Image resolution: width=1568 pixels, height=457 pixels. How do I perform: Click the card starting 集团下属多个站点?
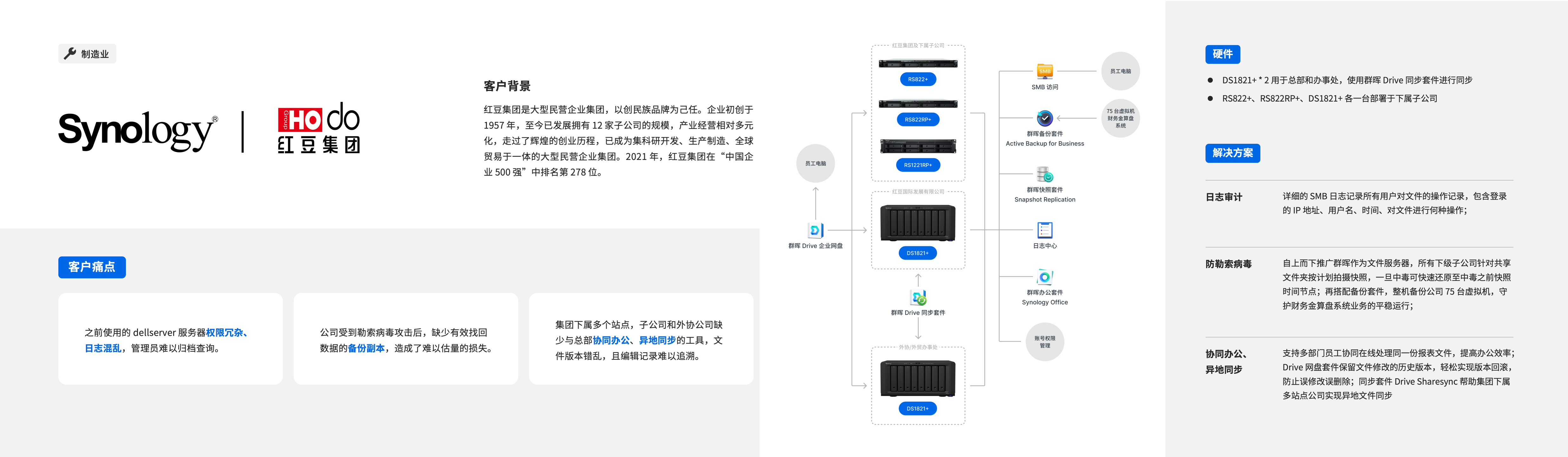(x=641, y=339)
